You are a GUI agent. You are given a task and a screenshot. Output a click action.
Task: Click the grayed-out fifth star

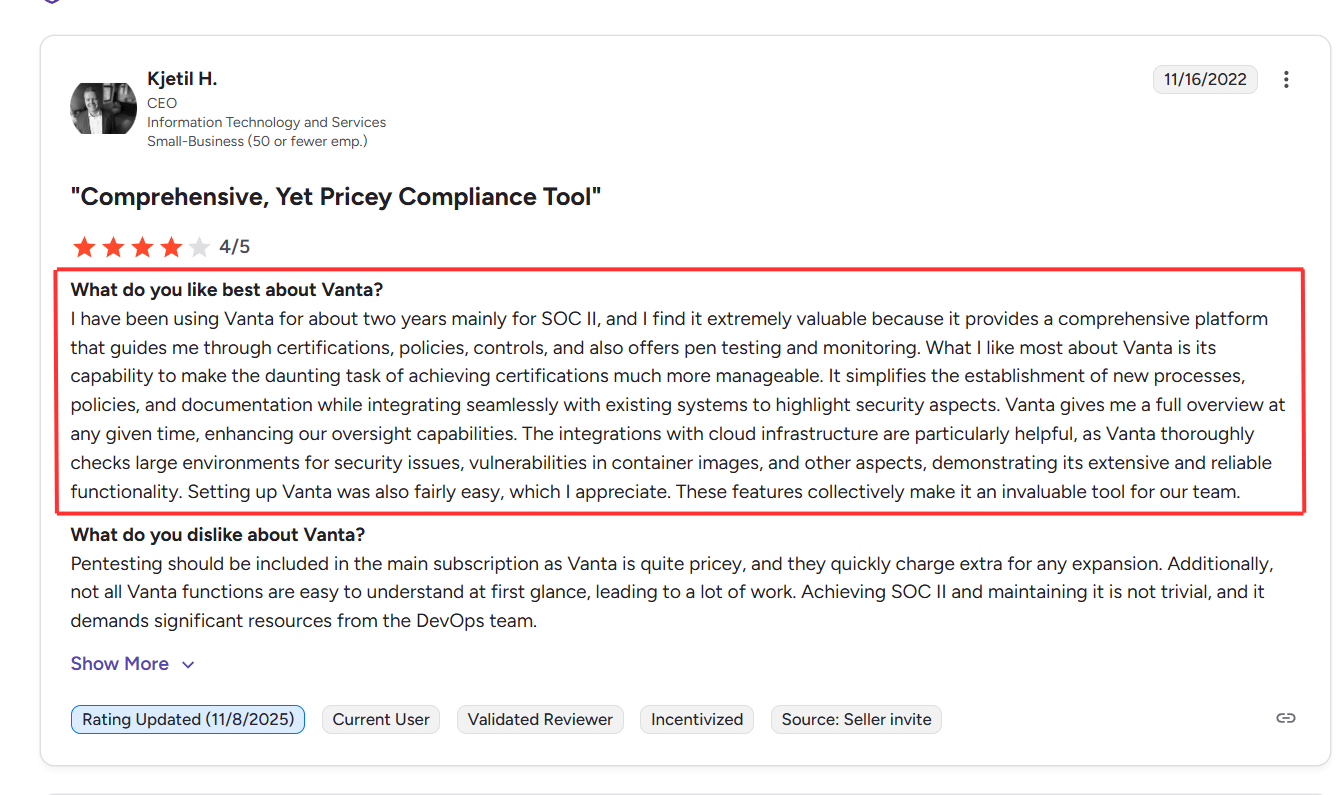[200, 245]
